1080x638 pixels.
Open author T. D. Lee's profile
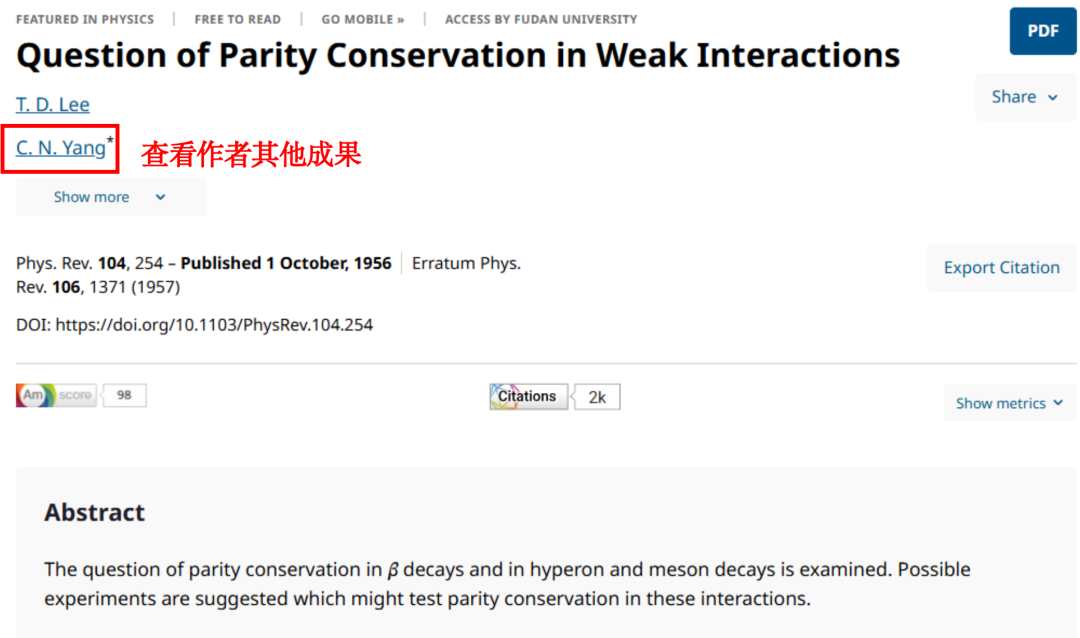tap(53, 104)
